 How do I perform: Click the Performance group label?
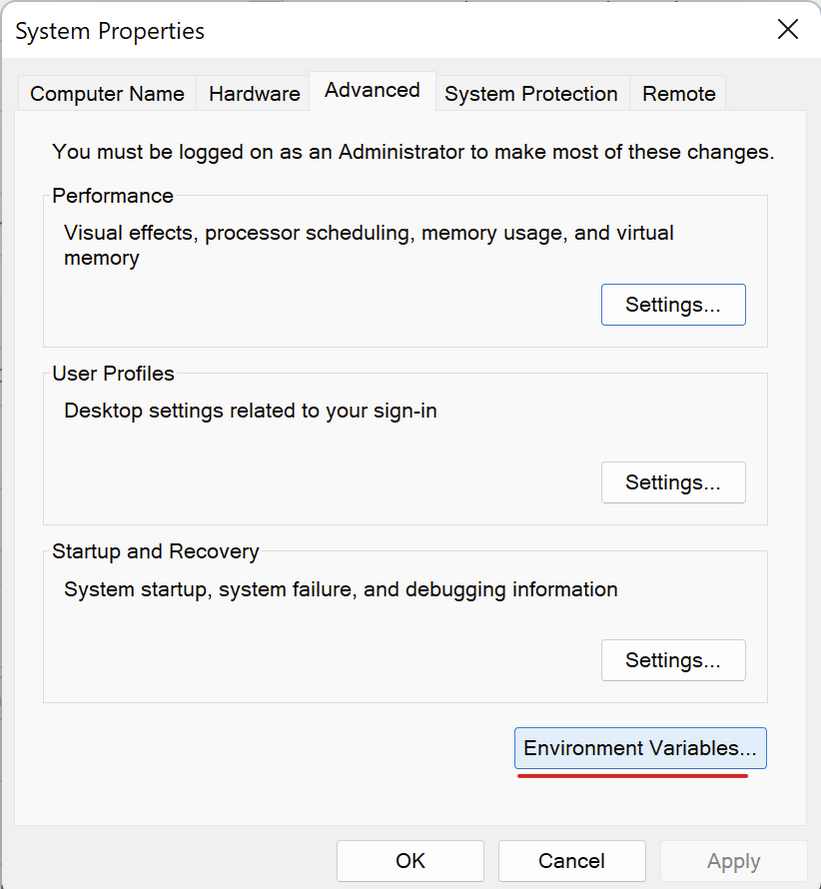coord(113,196)
